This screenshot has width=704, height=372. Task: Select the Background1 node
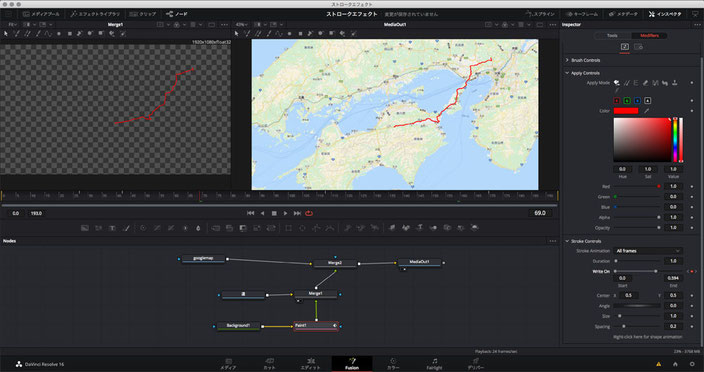click(x=238, y=326)
